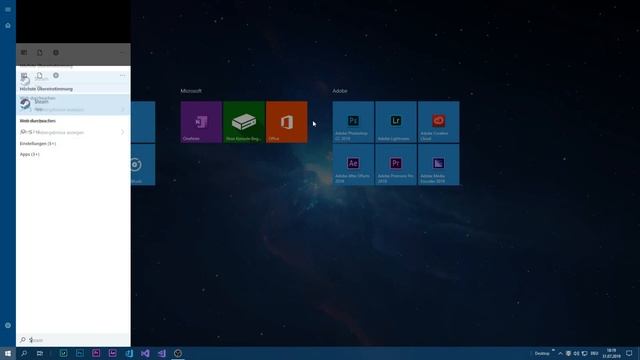
Task: Filter results by Apps icon in light header
Action: [24, 76]
